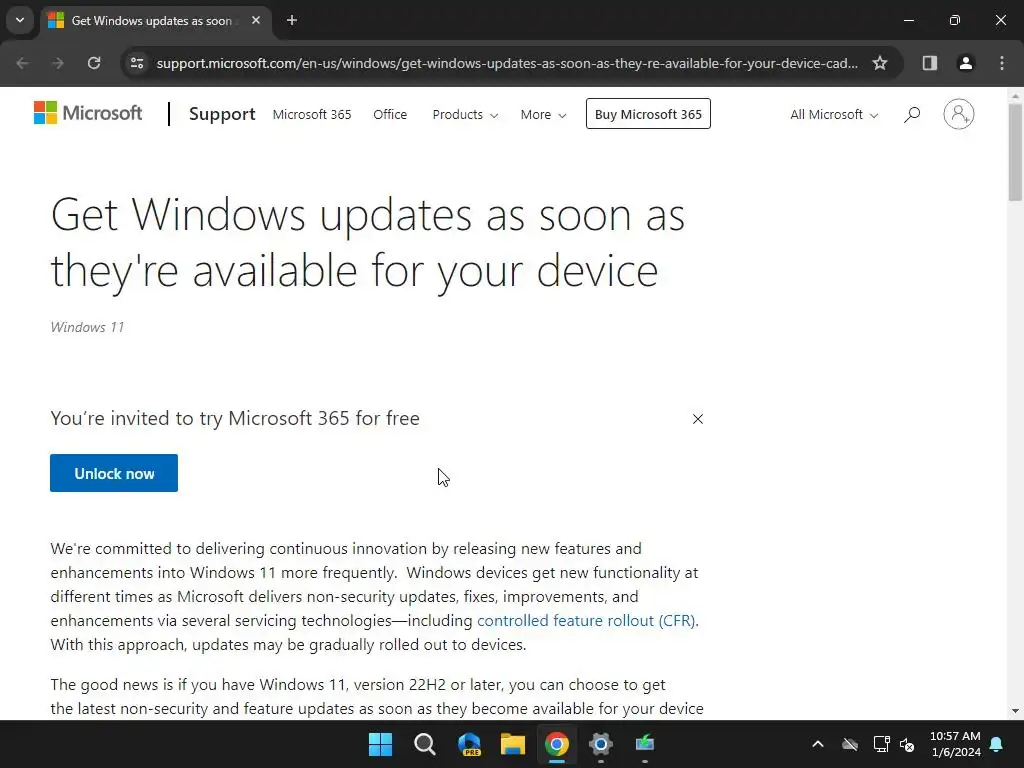Open Microsoft 365 nav link
The image size is (1024, 768).
[x=312, y=114]
